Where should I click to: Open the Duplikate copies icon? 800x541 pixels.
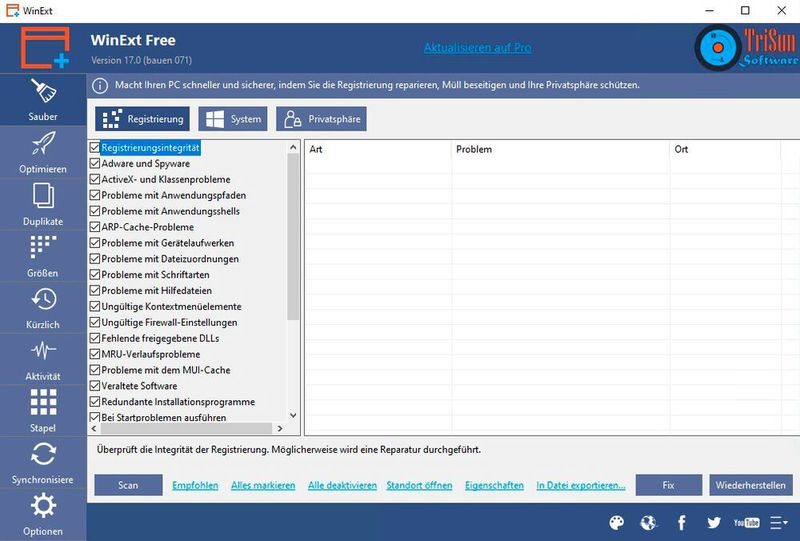(x=43, y=204)
